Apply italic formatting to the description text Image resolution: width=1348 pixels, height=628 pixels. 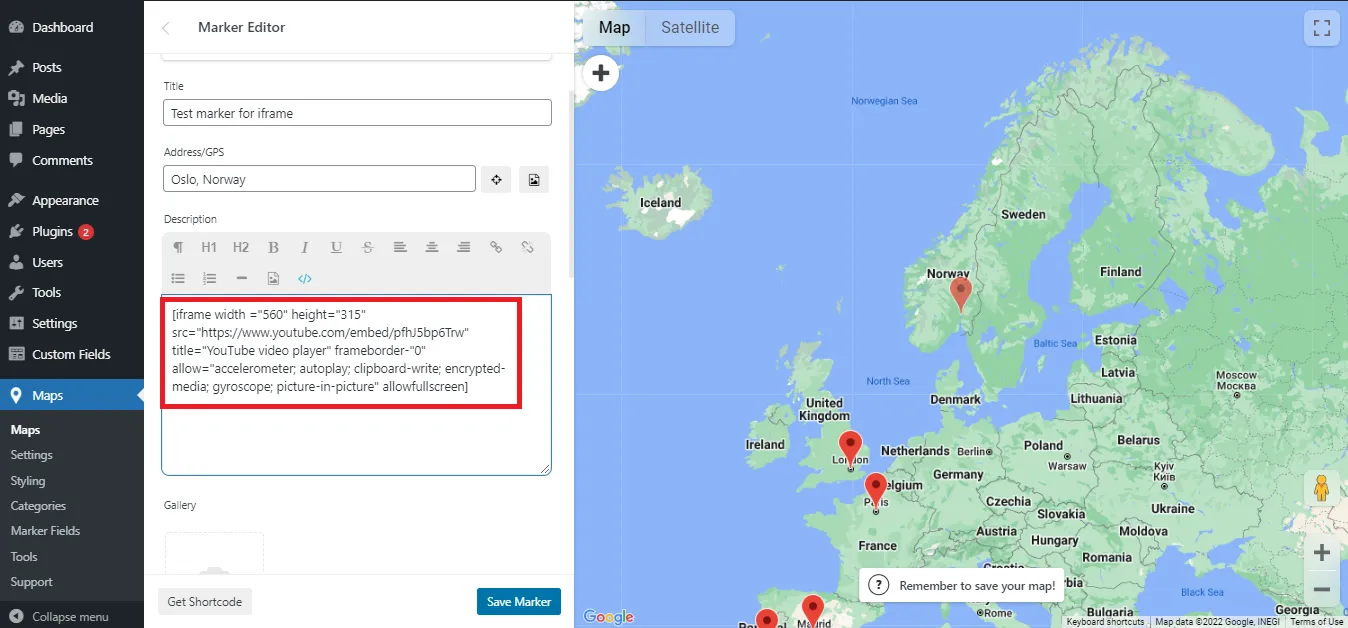click(x=305, y=247)
